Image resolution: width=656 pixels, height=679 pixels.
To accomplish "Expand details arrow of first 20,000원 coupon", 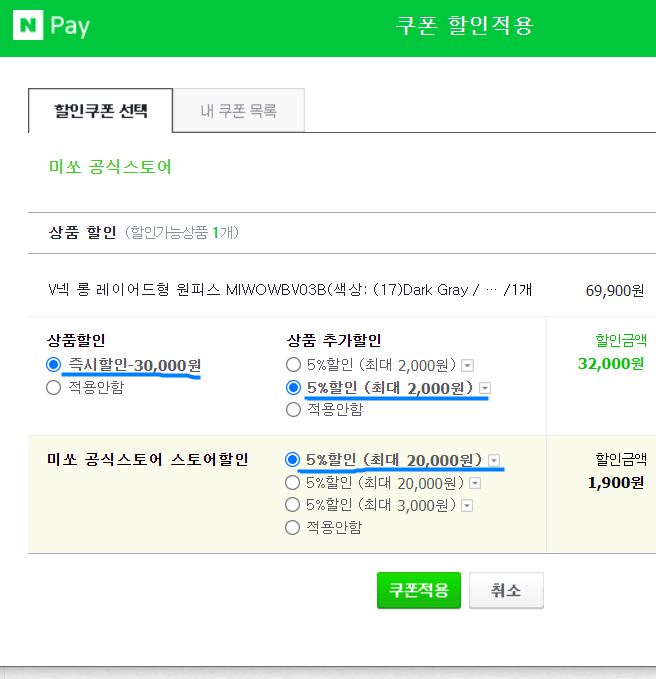I will pyautogui.click(x=494, y=460).
